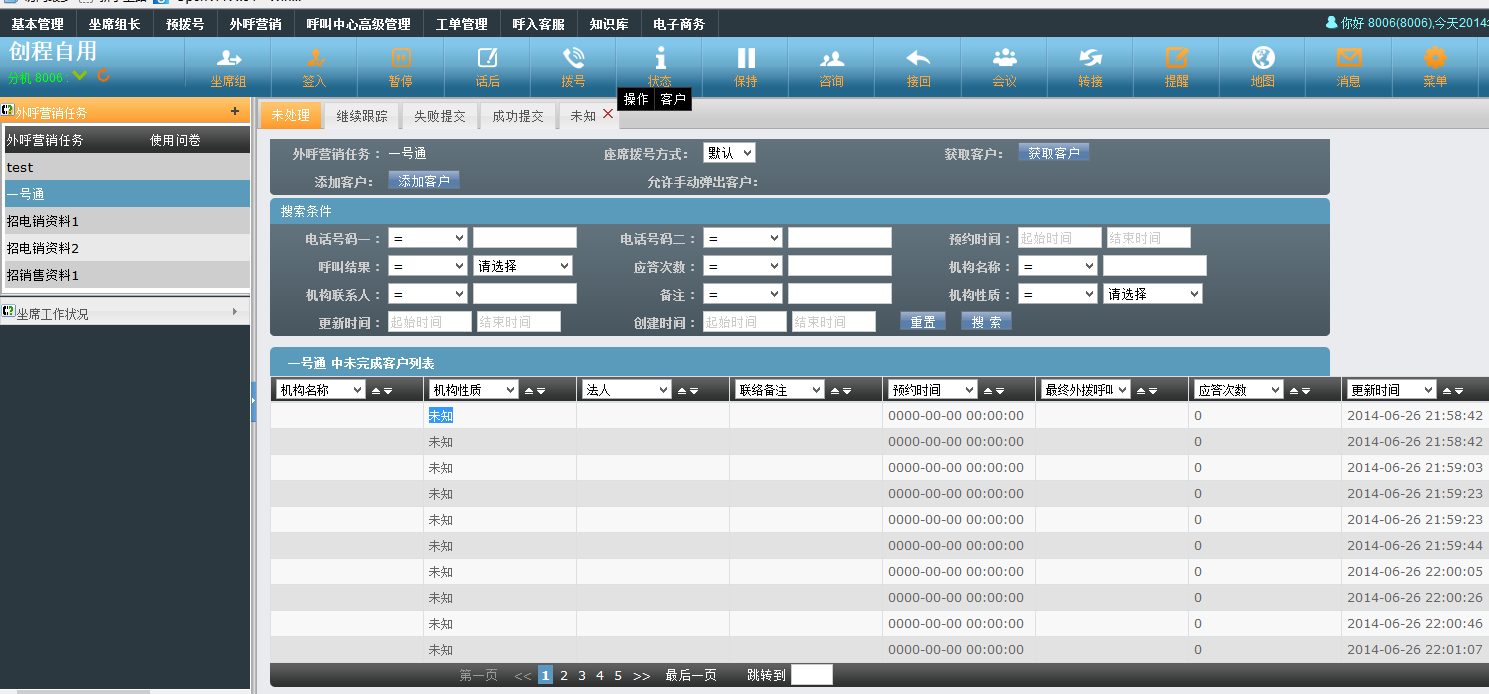Image resolution: width=1489 pixels, height=694 pixels.
Task: Open the 会议 (conference) icon
Action: click(1004, 58)
